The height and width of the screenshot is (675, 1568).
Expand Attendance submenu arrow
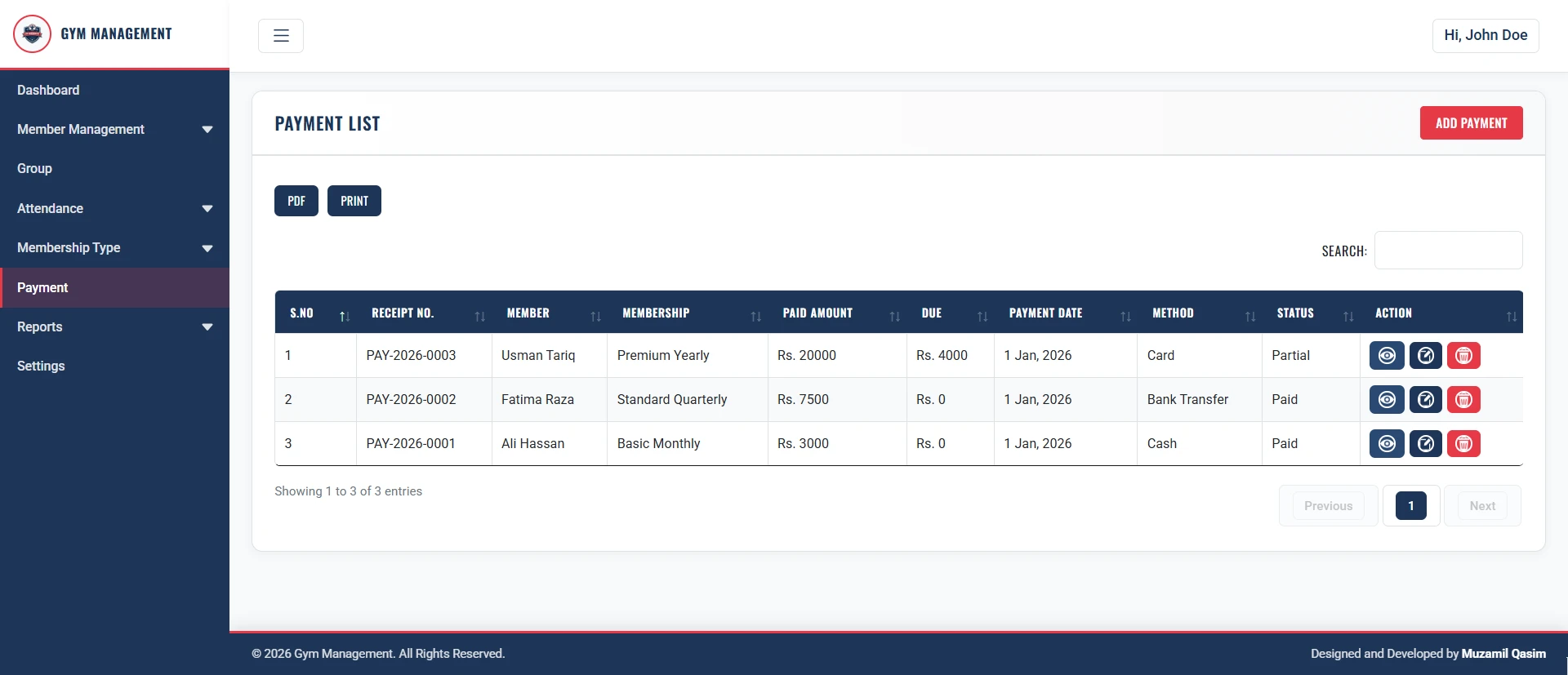(x=207, y=209)
